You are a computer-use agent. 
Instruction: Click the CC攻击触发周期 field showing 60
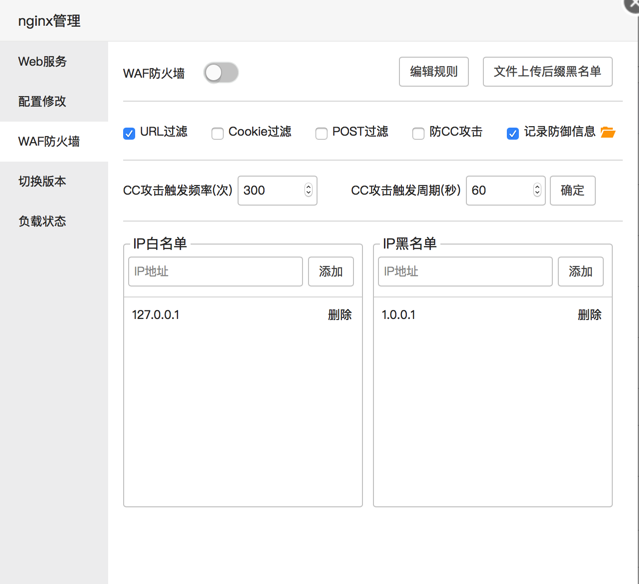click(505, 190)
